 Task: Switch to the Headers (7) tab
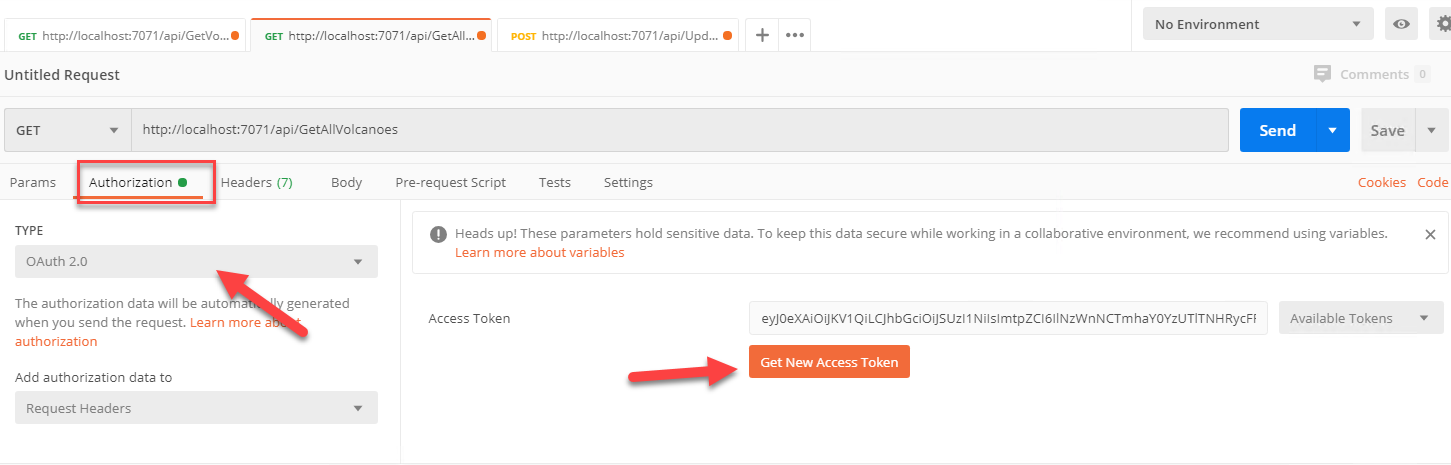pos(256,182)
